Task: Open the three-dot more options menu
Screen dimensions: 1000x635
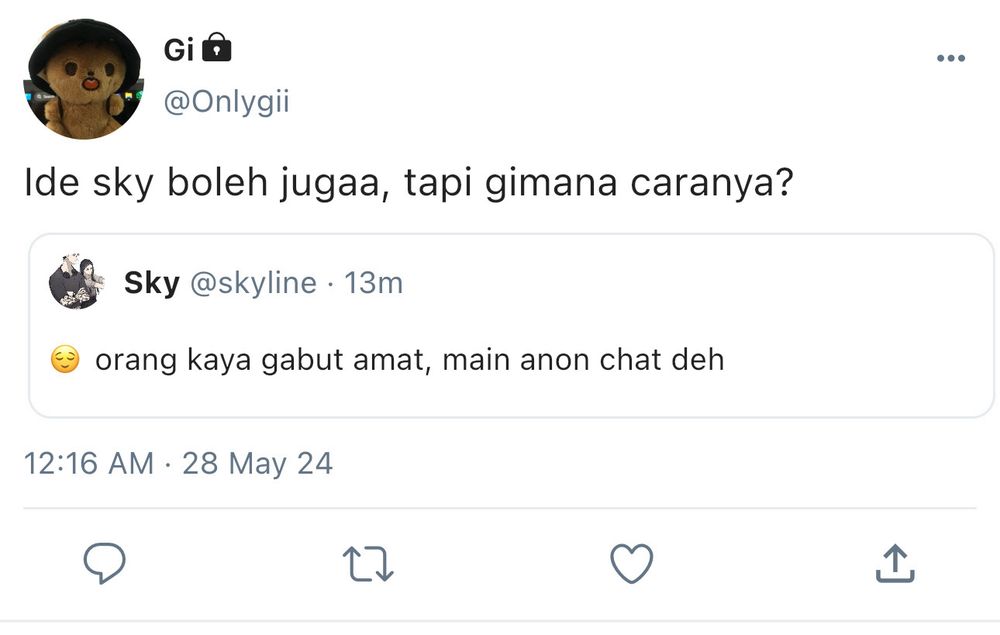Action: tap(950, 59)
